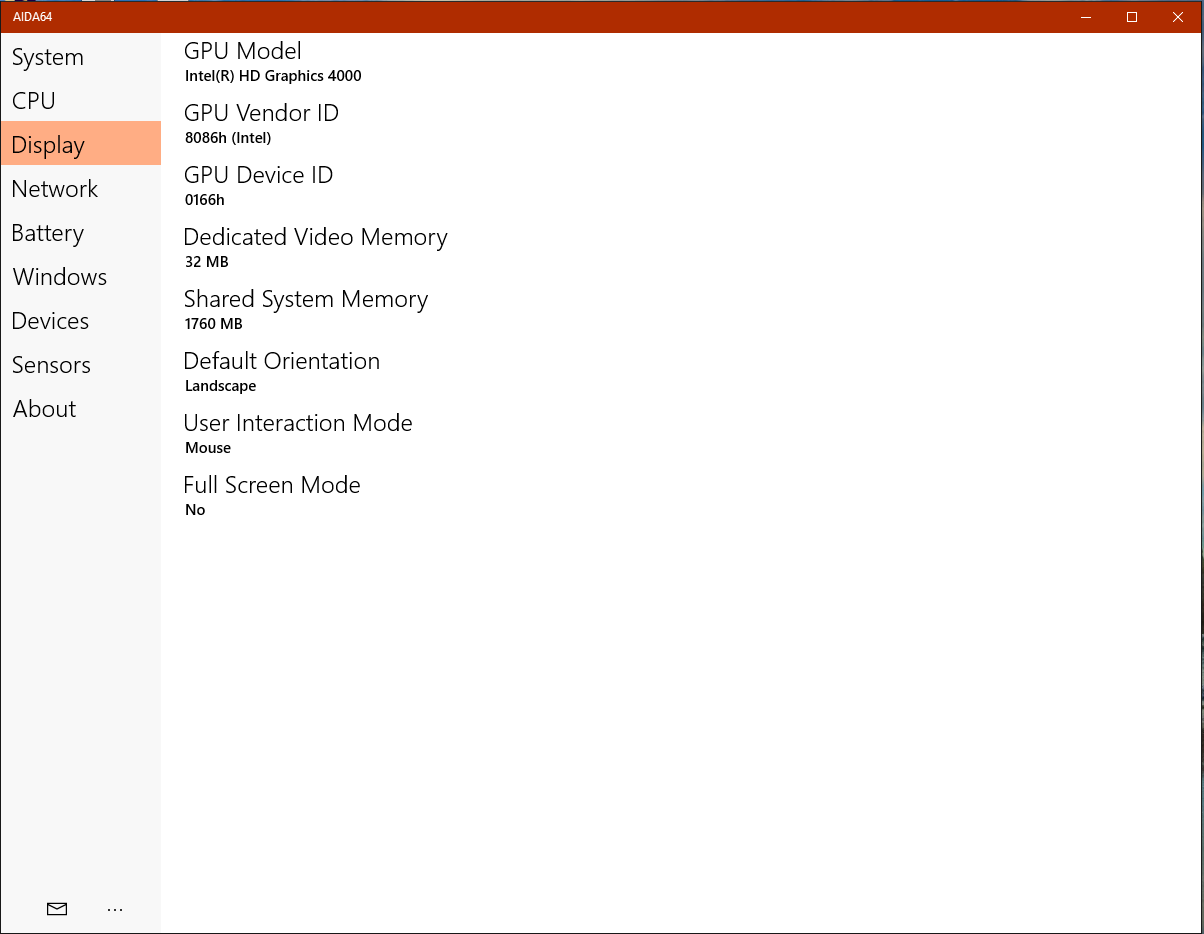
Task: Go to the Network section
Action: pos(80,189)
